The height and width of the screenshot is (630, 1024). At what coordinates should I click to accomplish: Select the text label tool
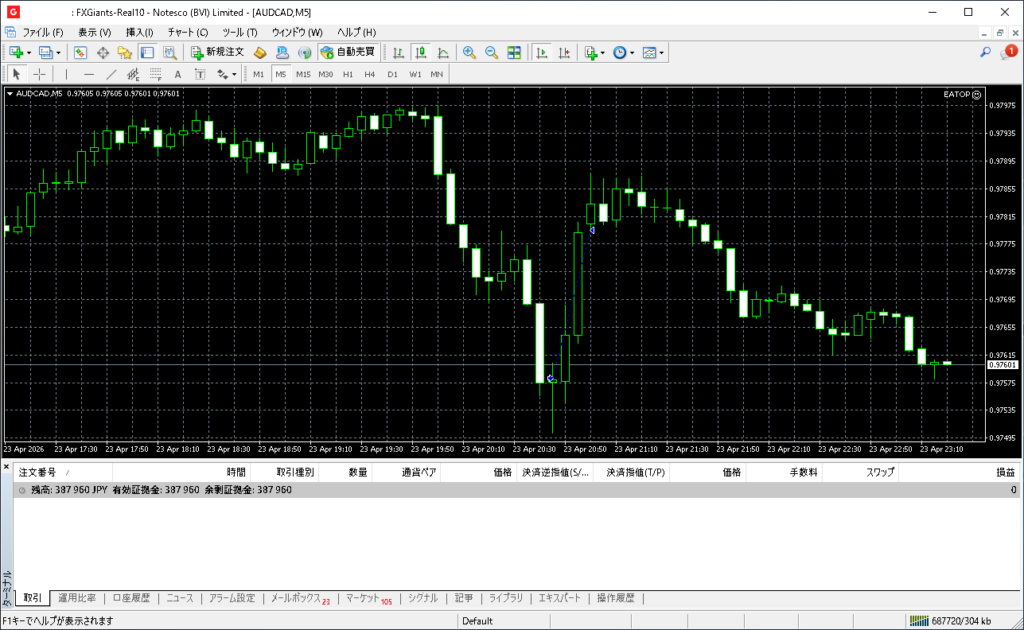178,74
